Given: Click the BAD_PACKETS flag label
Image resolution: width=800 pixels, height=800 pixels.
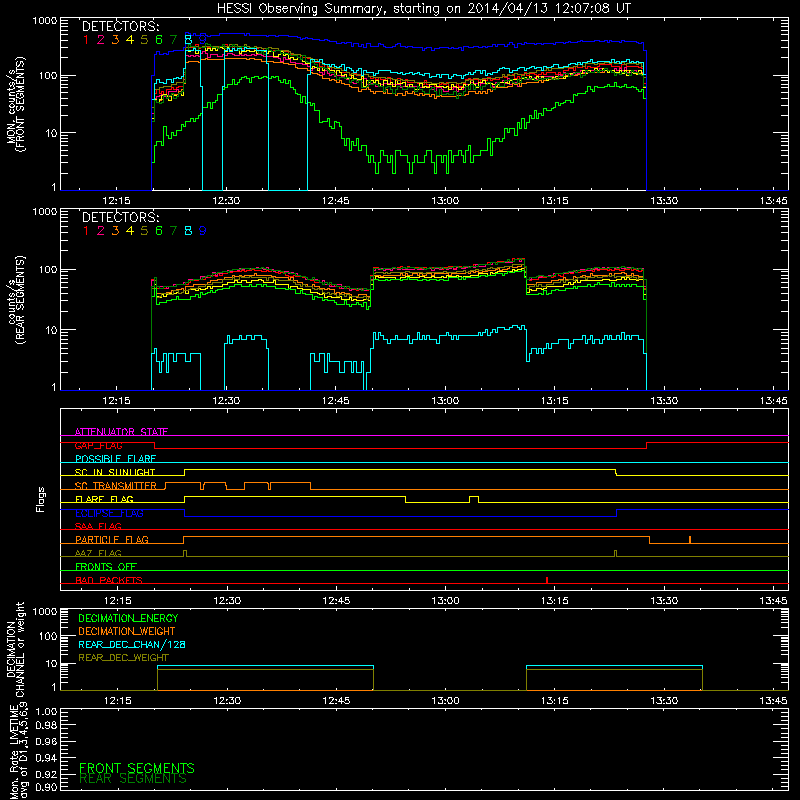Looking at the screenshot, I should click(109, 580).
